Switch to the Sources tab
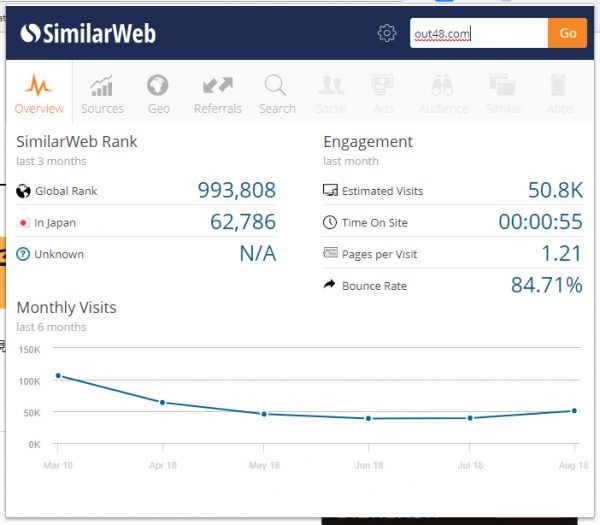Image resolution: width=600 pixels, height=525 pixels. (102, 95)
